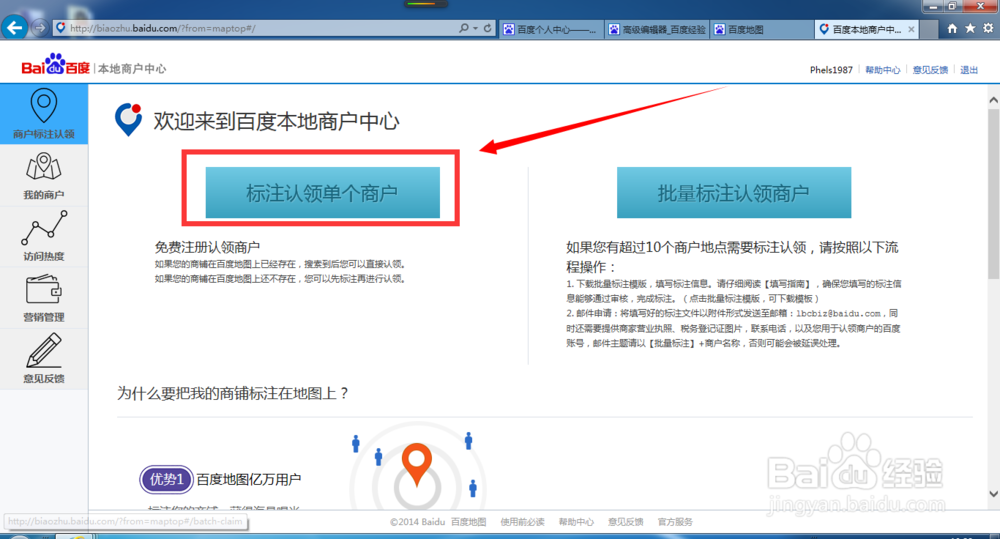Click the 标注认领单个商户 button
Viewport: 1000px width, 539px height.
[x=322, y=193]
